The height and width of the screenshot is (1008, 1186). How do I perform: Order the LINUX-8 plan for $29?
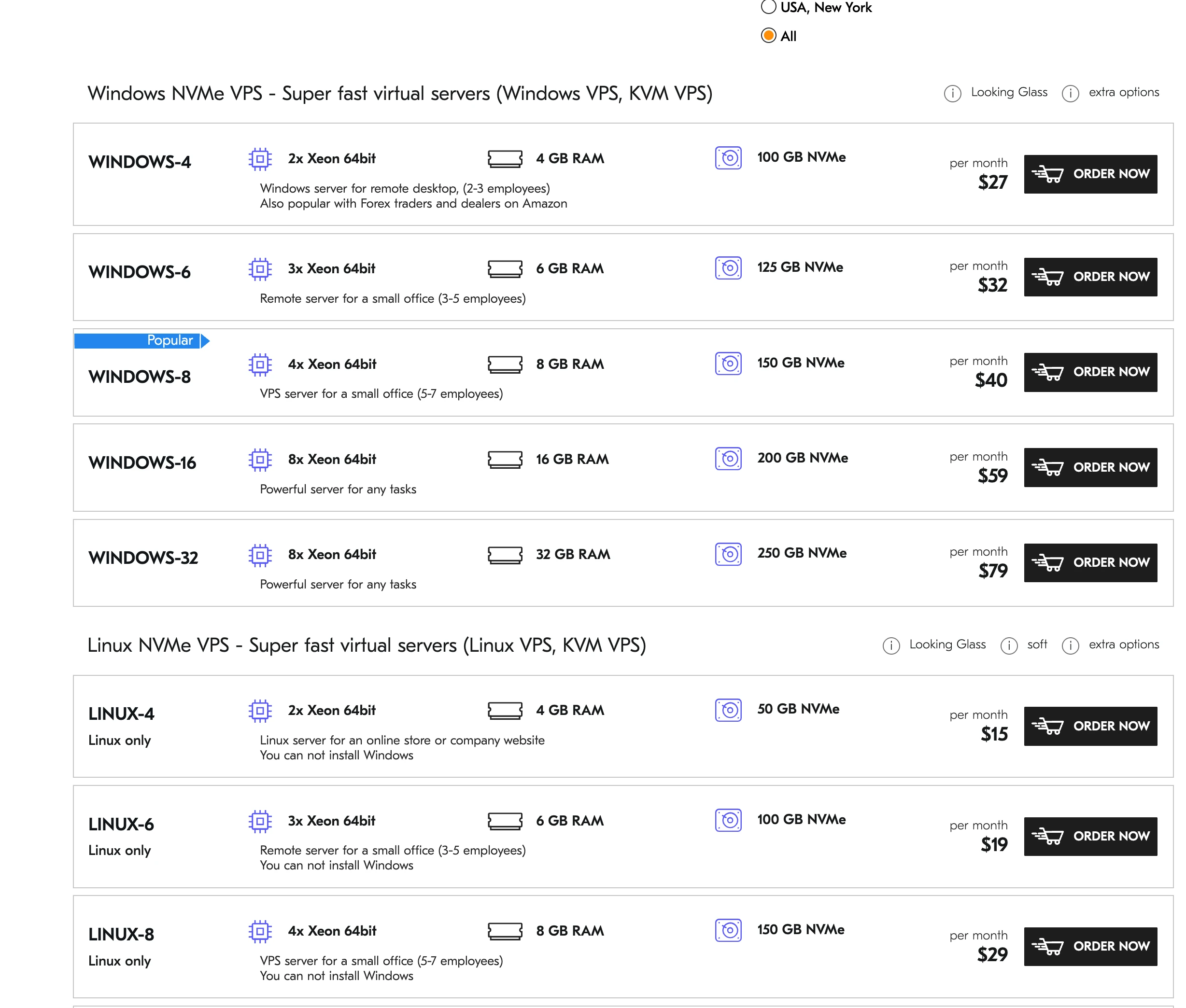1090,946
